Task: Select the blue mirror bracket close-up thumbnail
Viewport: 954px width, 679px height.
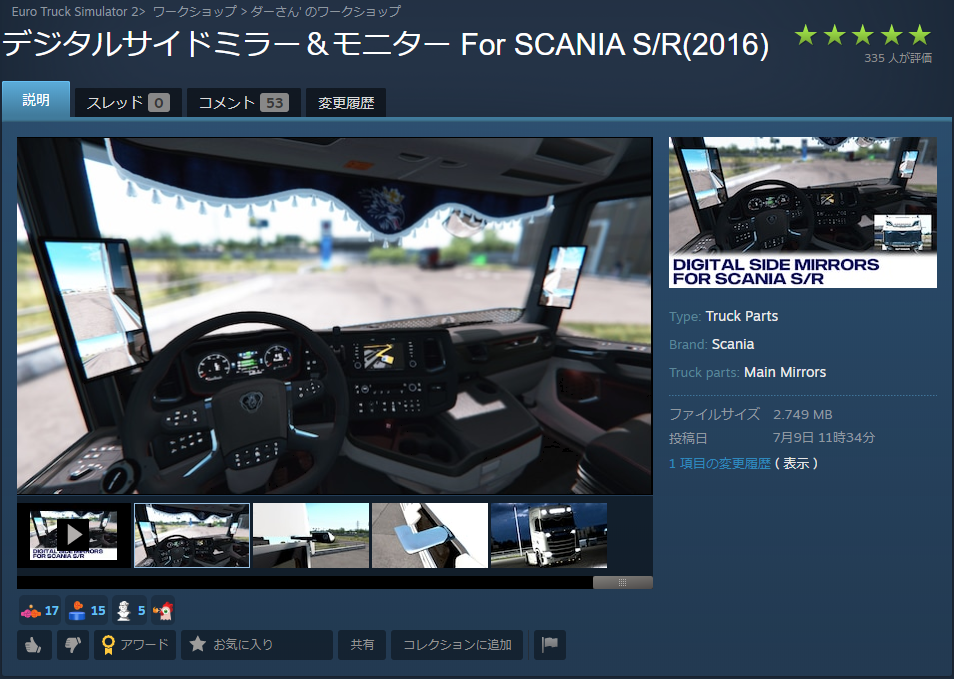Action: click(430, 535)
